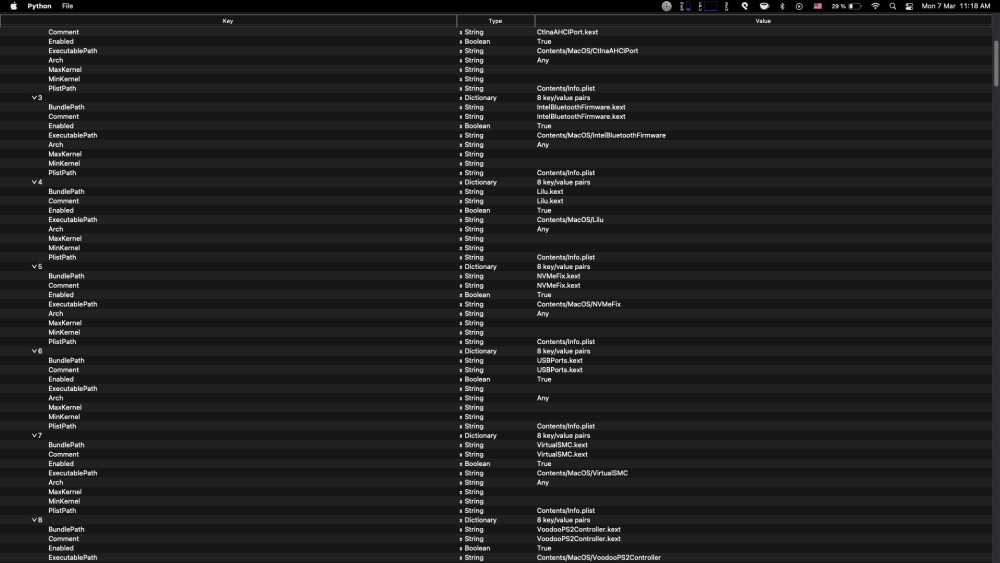This screenshot has height=563, width=1000.
Task: Select Contents/MacOS/VirtualSMC value
Action: point(582,473)
